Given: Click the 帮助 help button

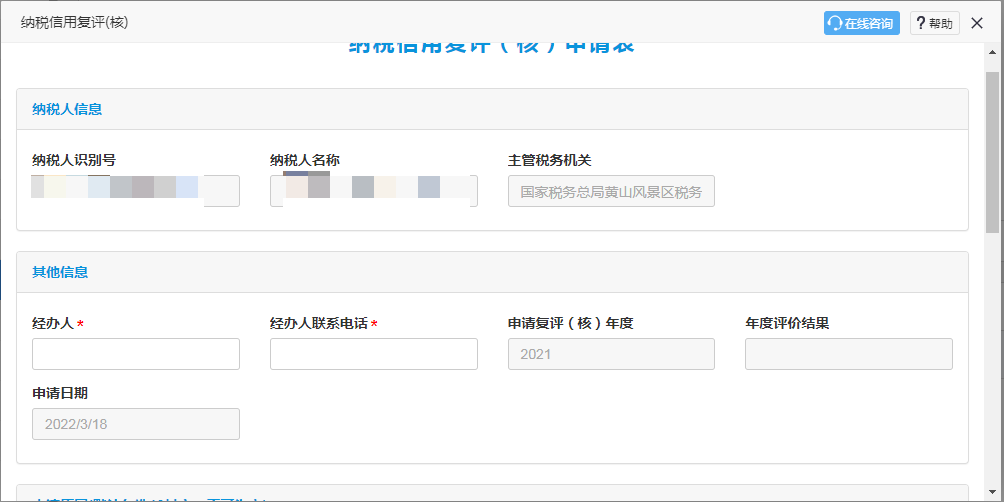Looking at the screenshot, I should pyautogui.click(x=935, y=23).
